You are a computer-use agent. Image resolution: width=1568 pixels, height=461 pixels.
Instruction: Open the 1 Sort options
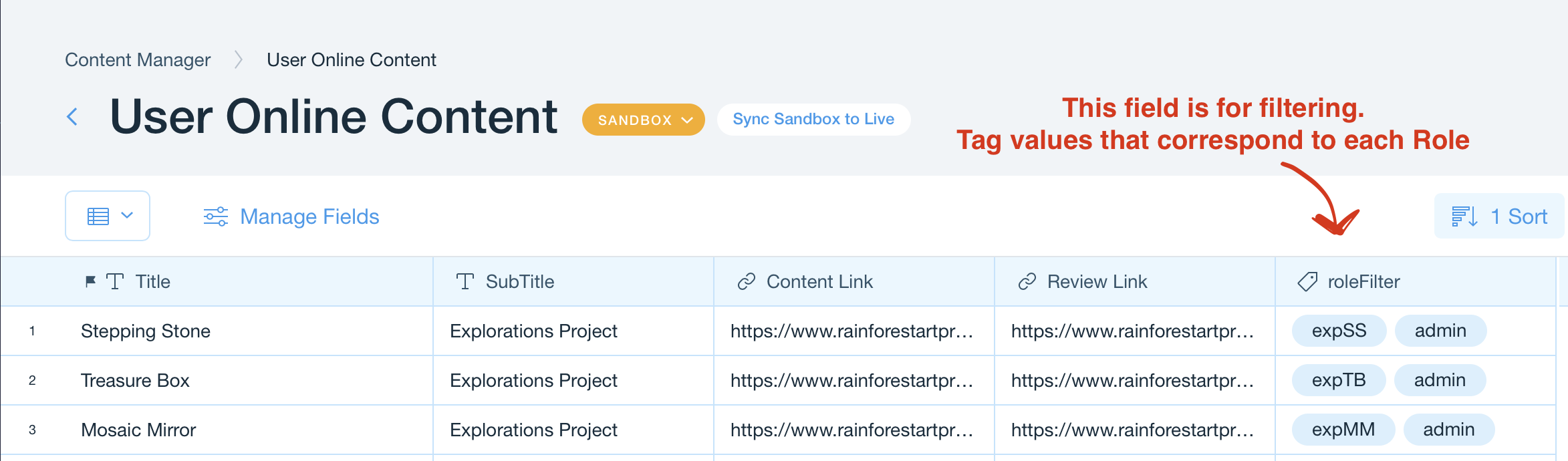click(1518, 216)
